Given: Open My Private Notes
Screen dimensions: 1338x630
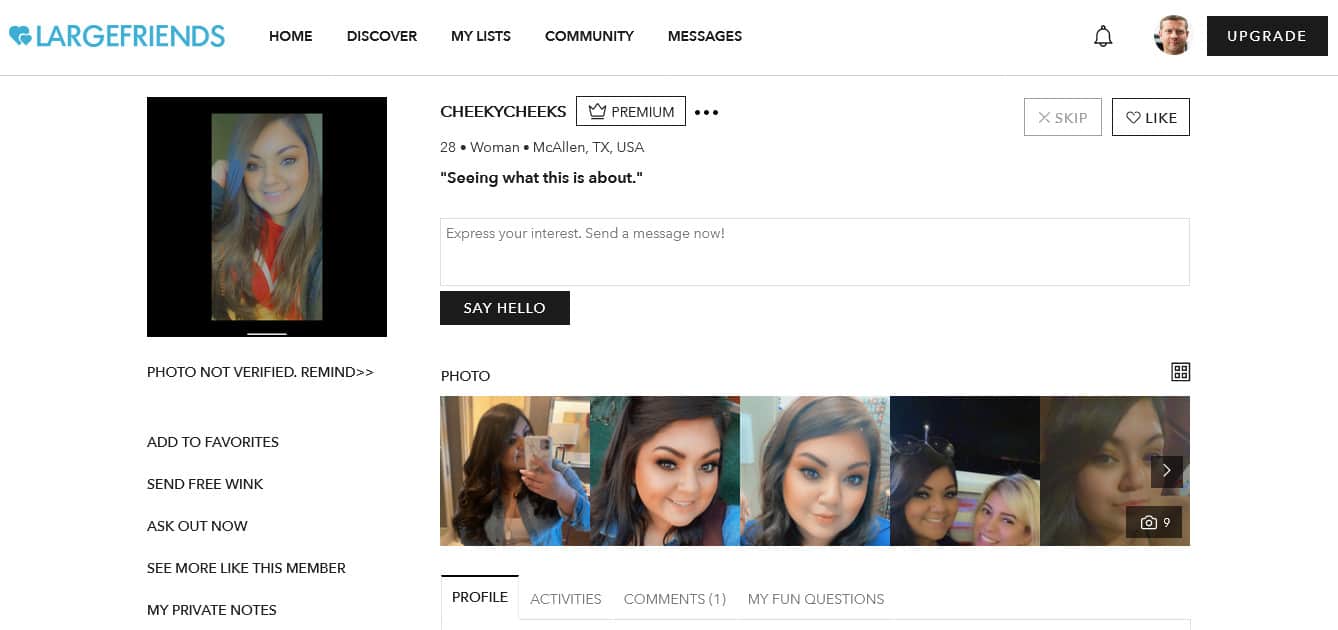Looking at the screenshot, I should point(212,610).
